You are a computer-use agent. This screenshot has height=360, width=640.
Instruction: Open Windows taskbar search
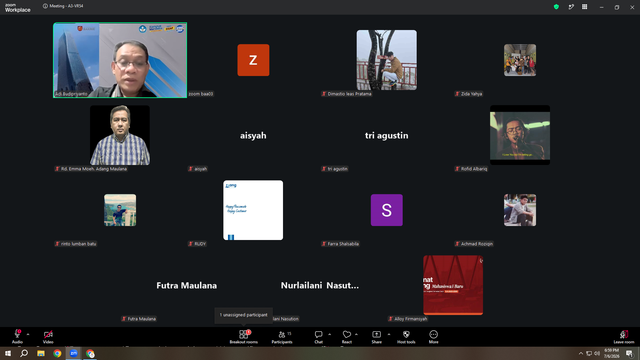click(x=24, y=353)
